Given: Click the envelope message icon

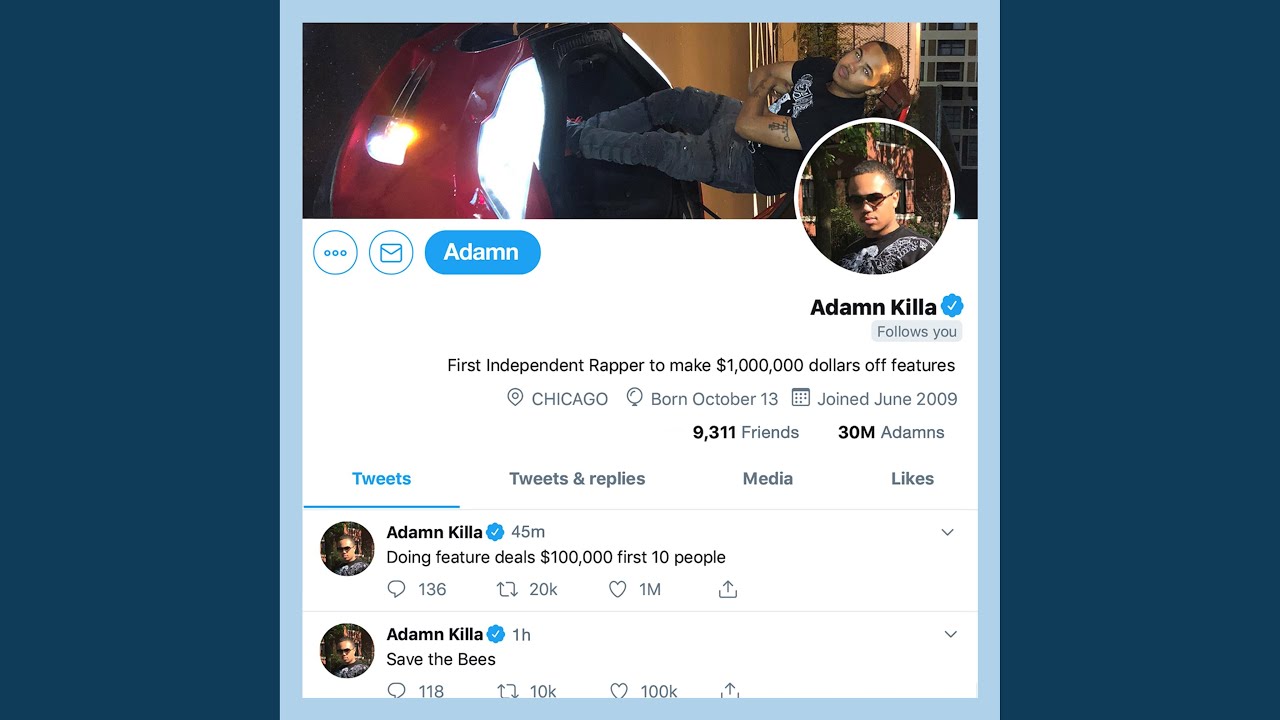Looking at the screenshot, I should coord(391,253).
